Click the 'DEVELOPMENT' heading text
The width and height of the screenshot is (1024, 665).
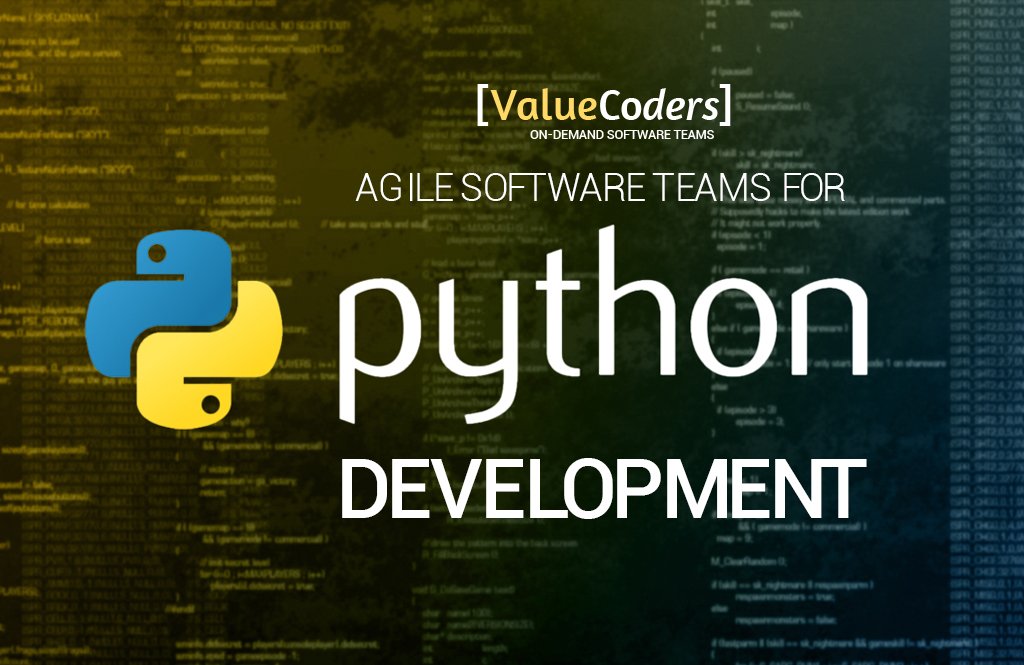tap(603, 489)
